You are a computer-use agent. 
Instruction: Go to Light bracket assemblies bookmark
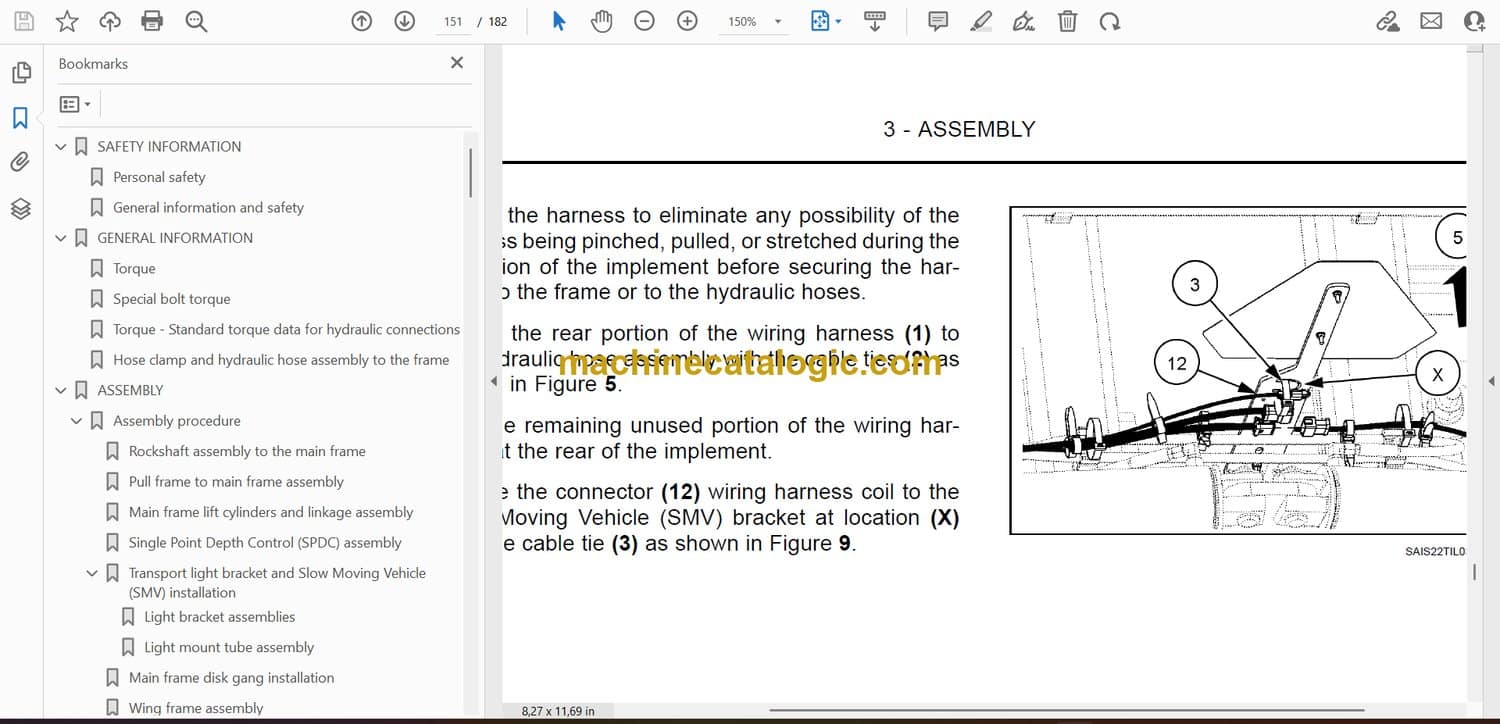coord(220,617)
